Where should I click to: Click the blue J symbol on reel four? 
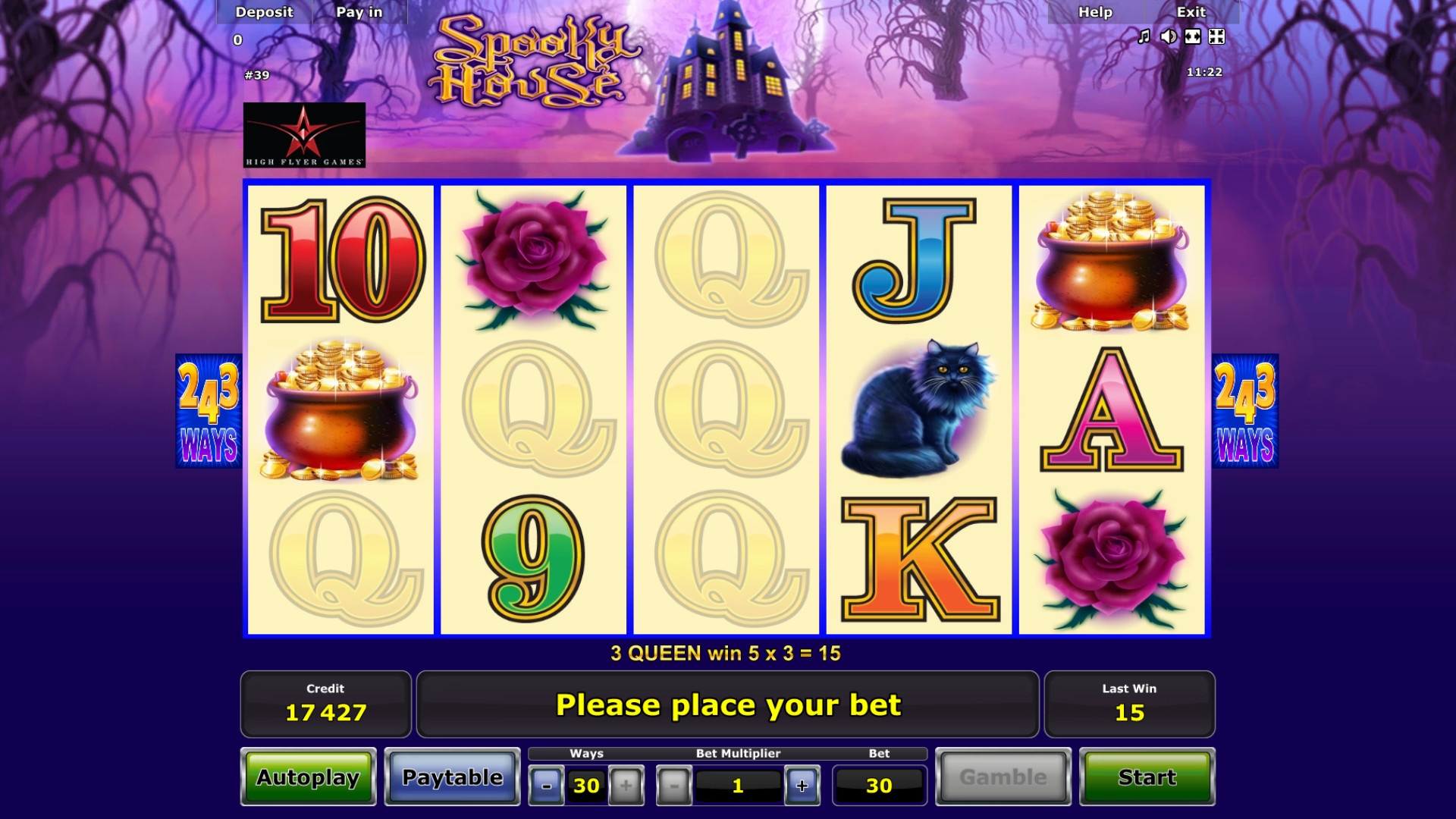pyautogui.click(x=914, y=260)
